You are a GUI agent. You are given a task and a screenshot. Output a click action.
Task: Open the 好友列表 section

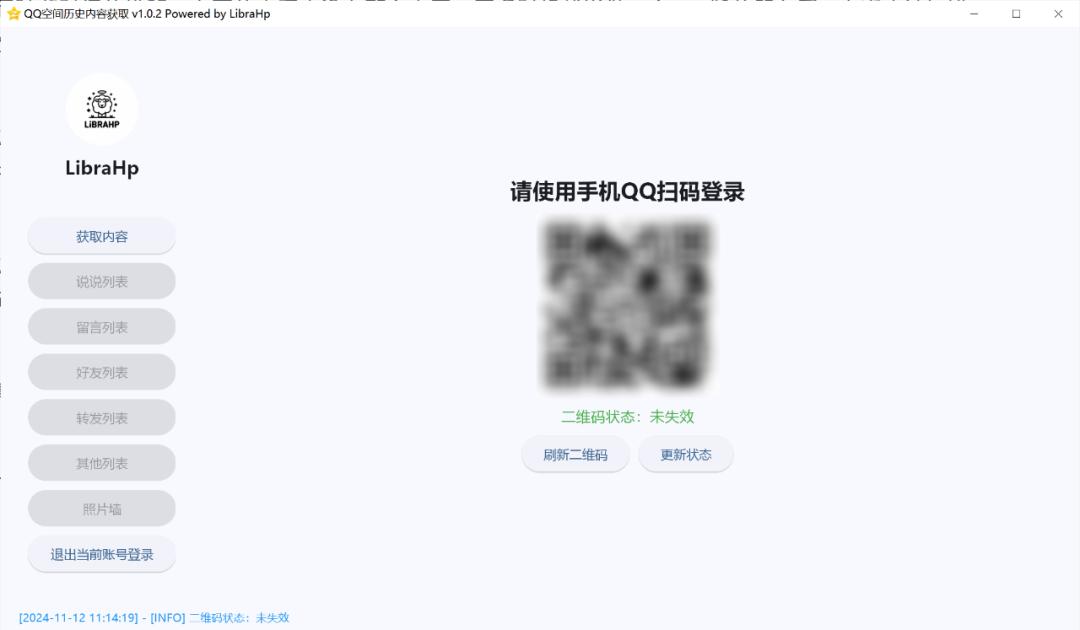(x=101, y=371)
